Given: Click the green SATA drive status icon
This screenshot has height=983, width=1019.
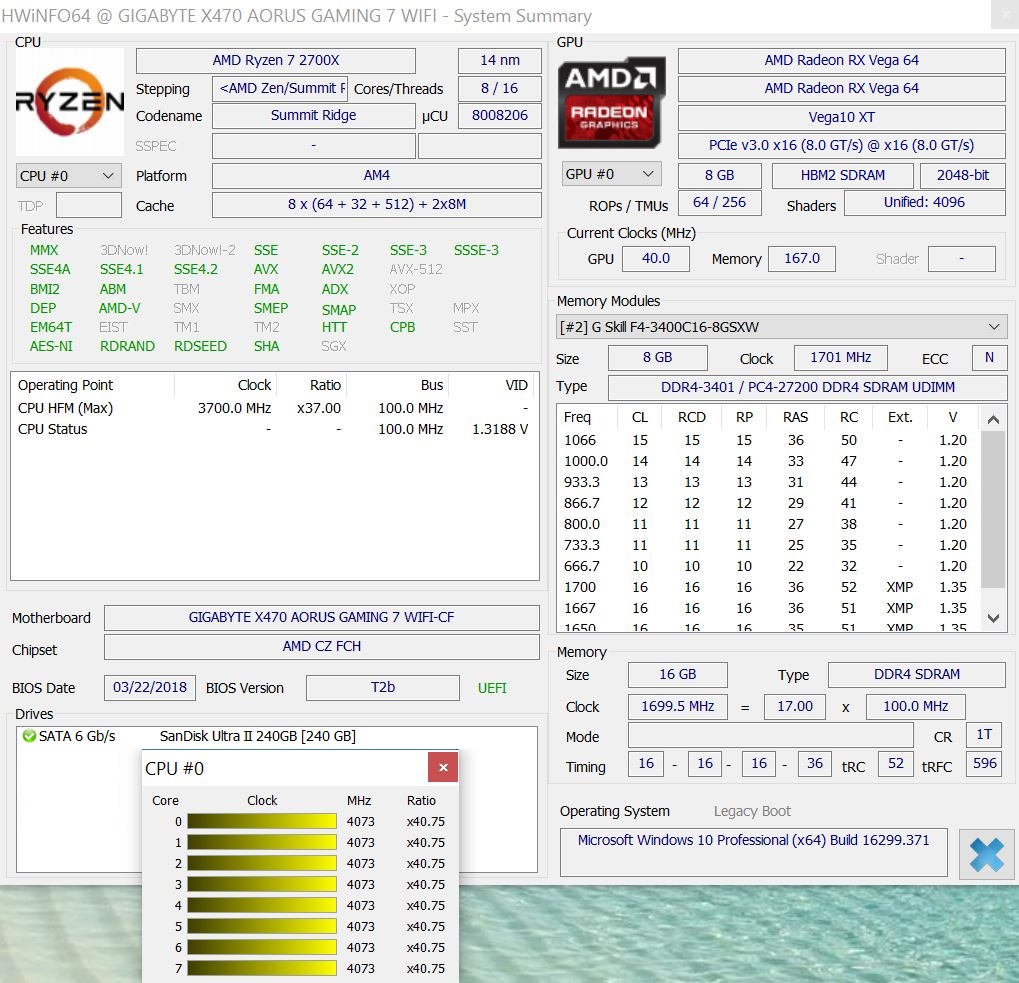Looking at the screenshot, I should [29, 736].
